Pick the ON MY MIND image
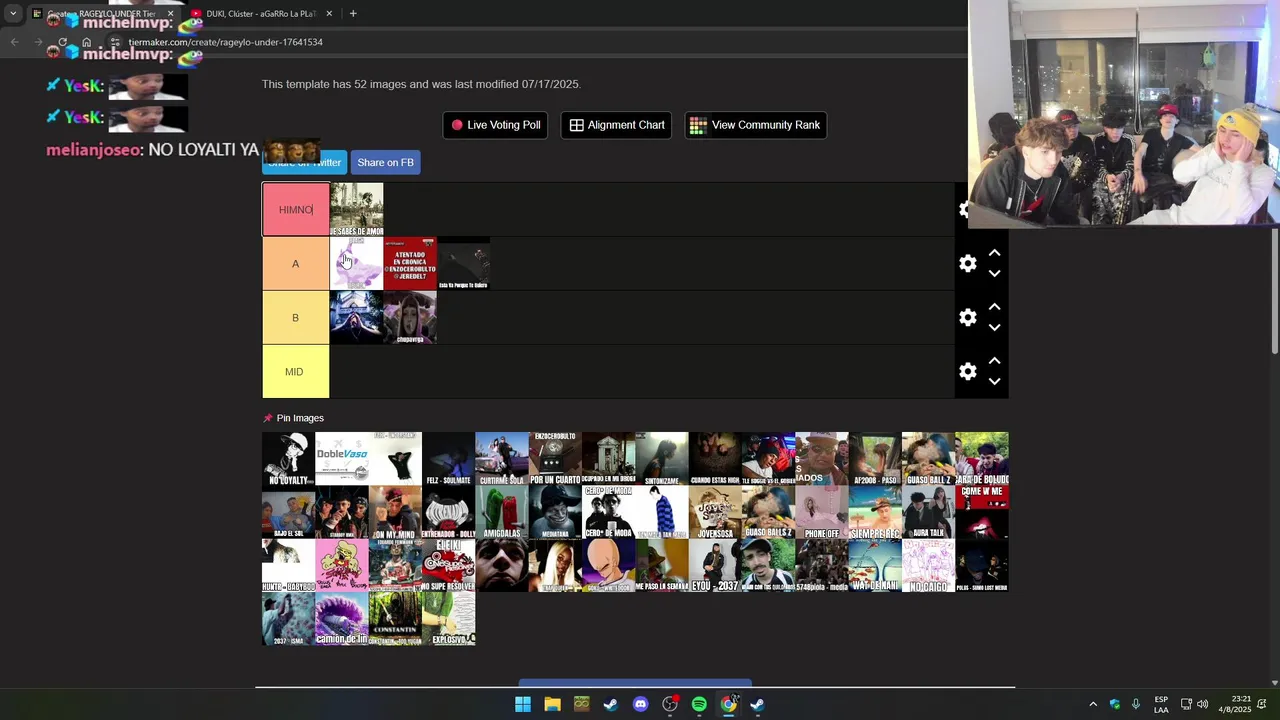Screen dimensions: 1280x720 (395, 512)
